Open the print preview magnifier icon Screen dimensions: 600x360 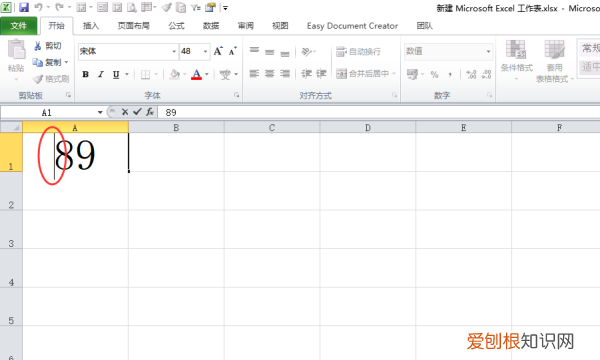coord(132,7)
